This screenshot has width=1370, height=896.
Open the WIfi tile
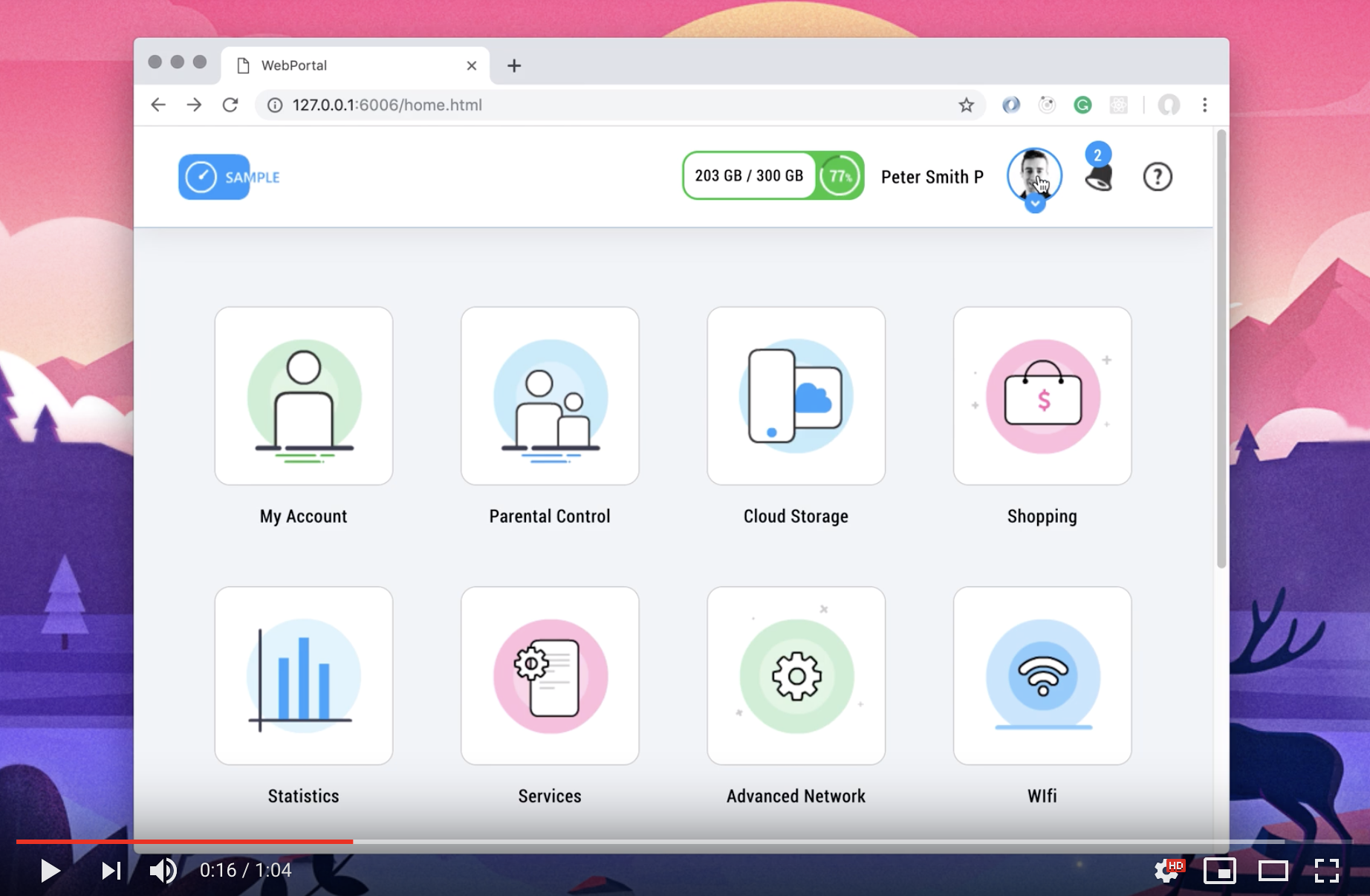[x=1042, y=676]
